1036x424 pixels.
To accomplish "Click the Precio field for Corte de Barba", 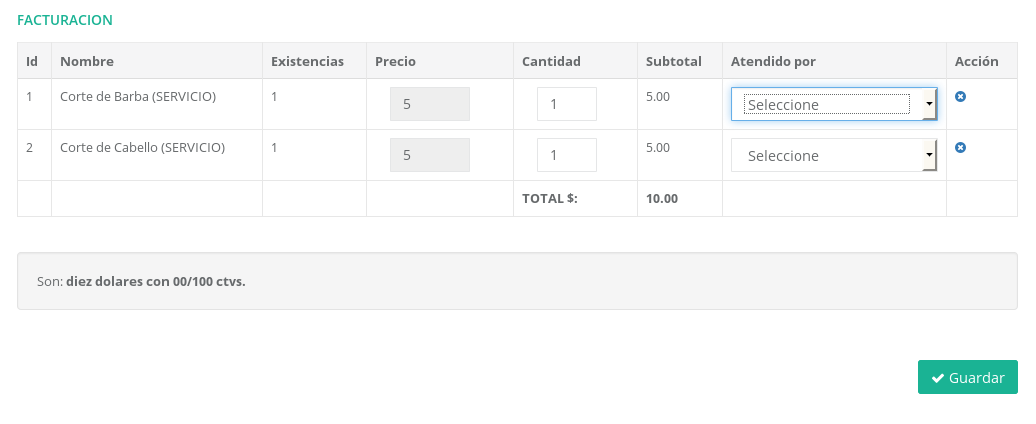I will 429,104.
